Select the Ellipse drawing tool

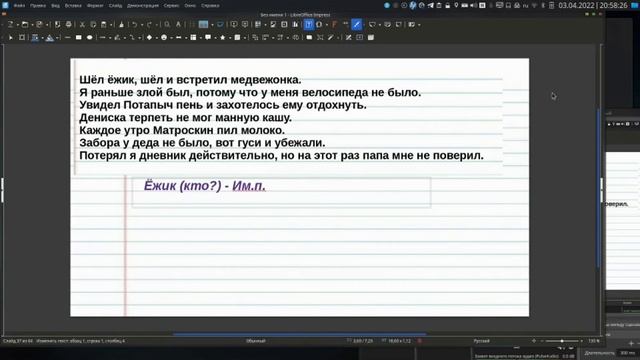(x=89, y=38)
